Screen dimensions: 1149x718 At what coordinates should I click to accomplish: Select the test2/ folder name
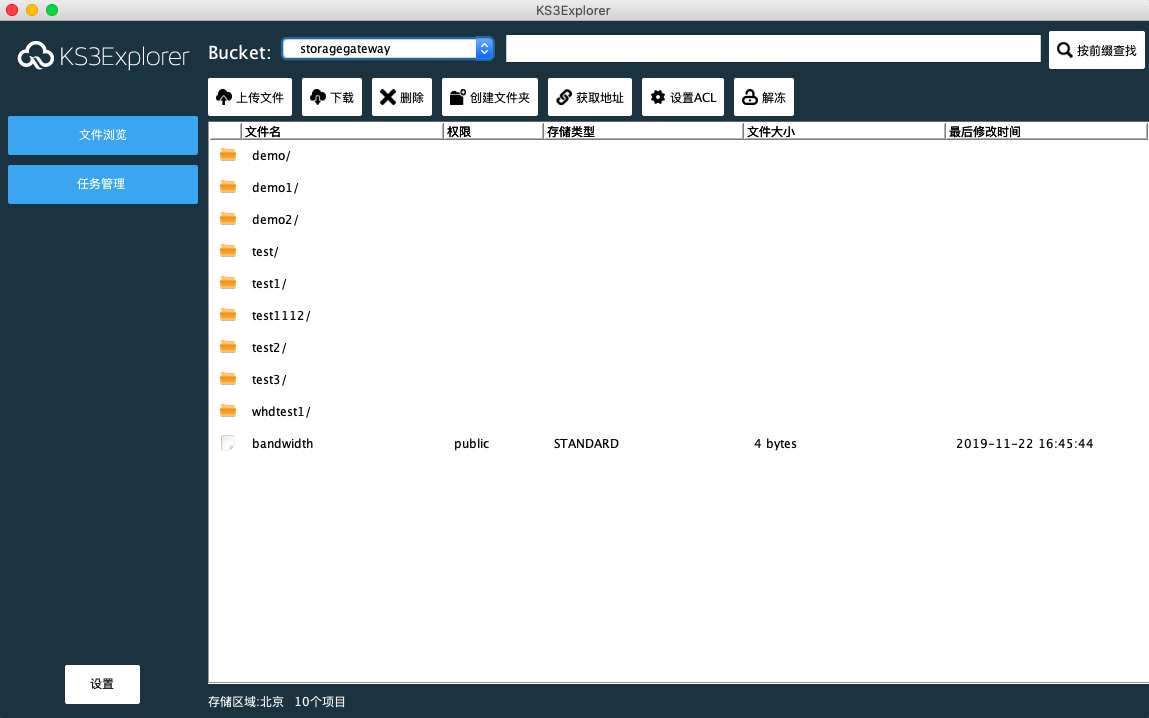269,347
